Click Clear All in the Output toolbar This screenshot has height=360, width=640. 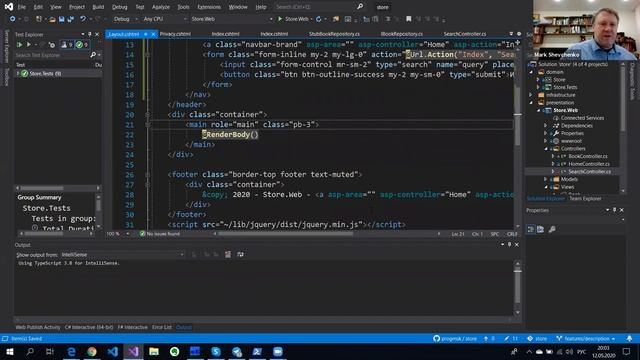(228, 254)
